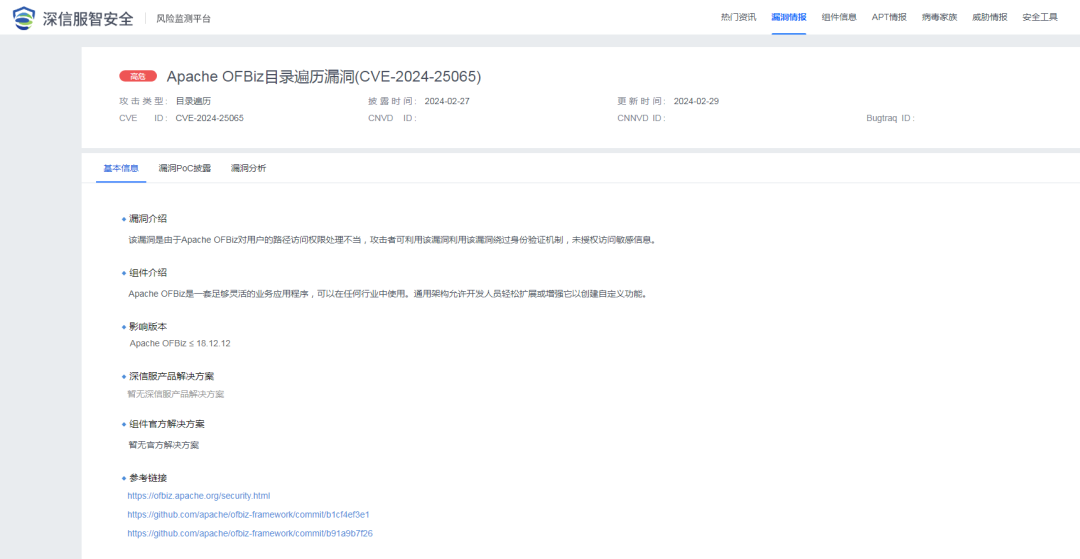Click the 更新时间 date 2024-02-29

(x=696, y=101)
